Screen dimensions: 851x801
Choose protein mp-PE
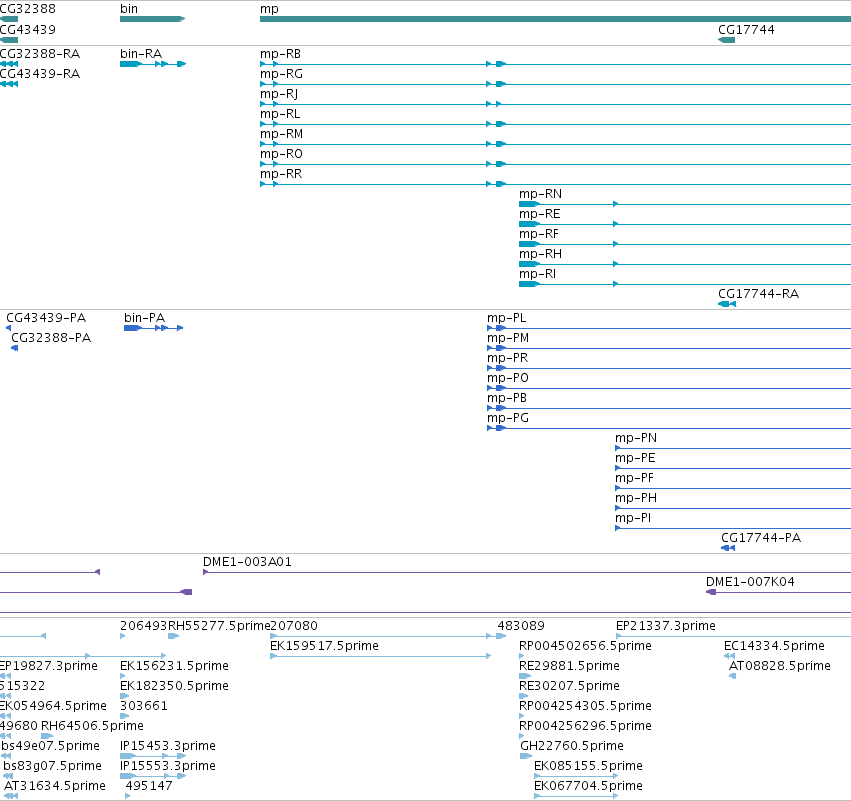pyautogui.click(x=635, y=459)
